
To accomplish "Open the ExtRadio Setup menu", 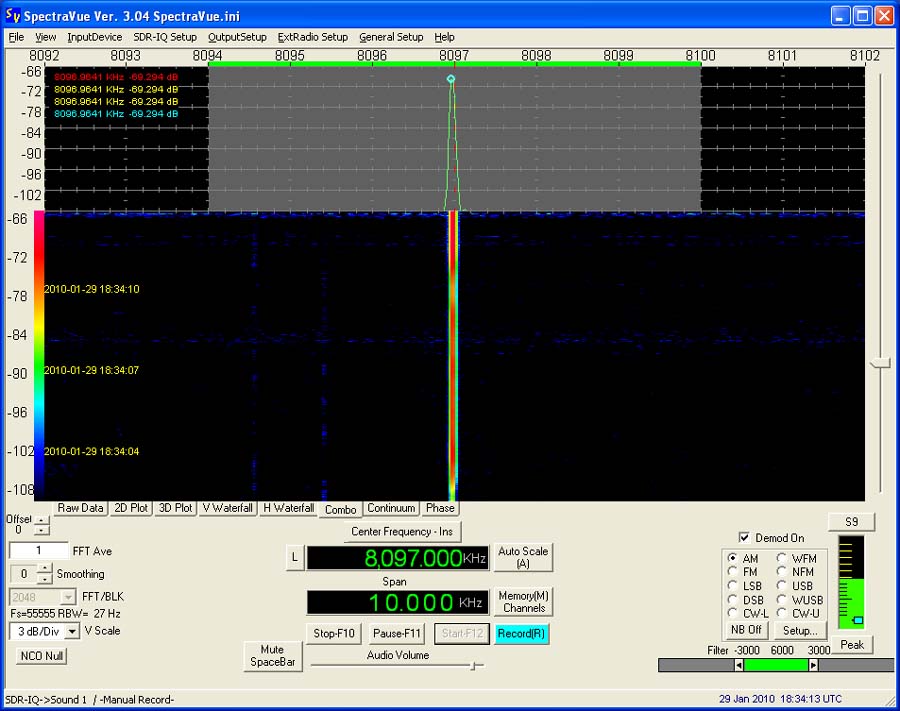I will tap(313, 37).
